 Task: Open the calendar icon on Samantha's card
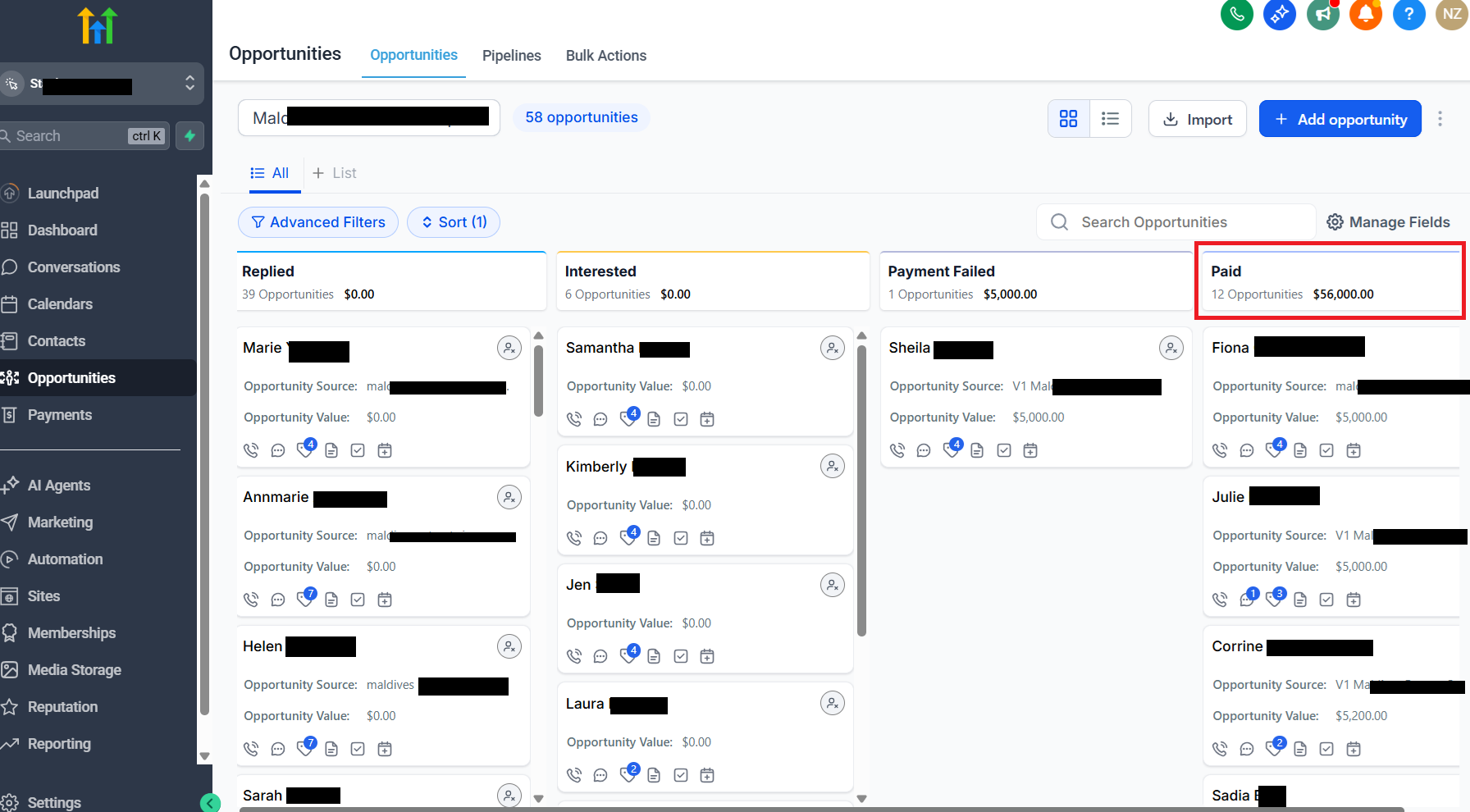(707, 418)
